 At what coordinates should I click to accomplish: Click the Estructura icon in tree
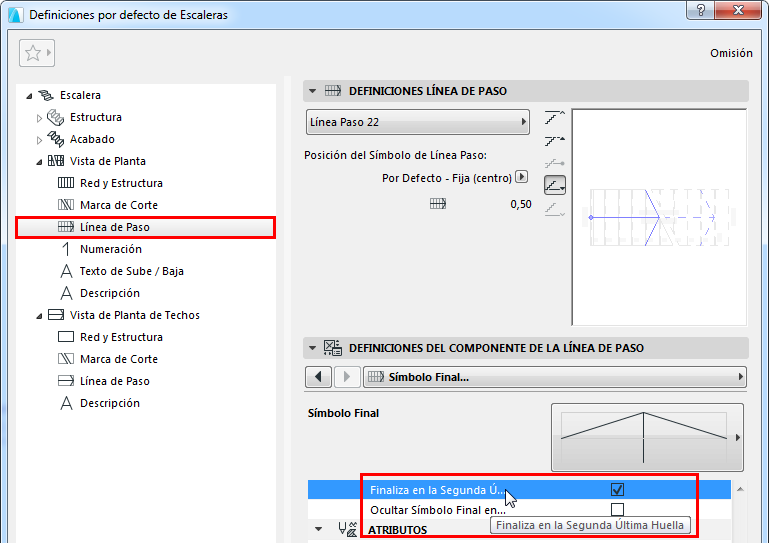pyautogui.click(x=55, y=117)
